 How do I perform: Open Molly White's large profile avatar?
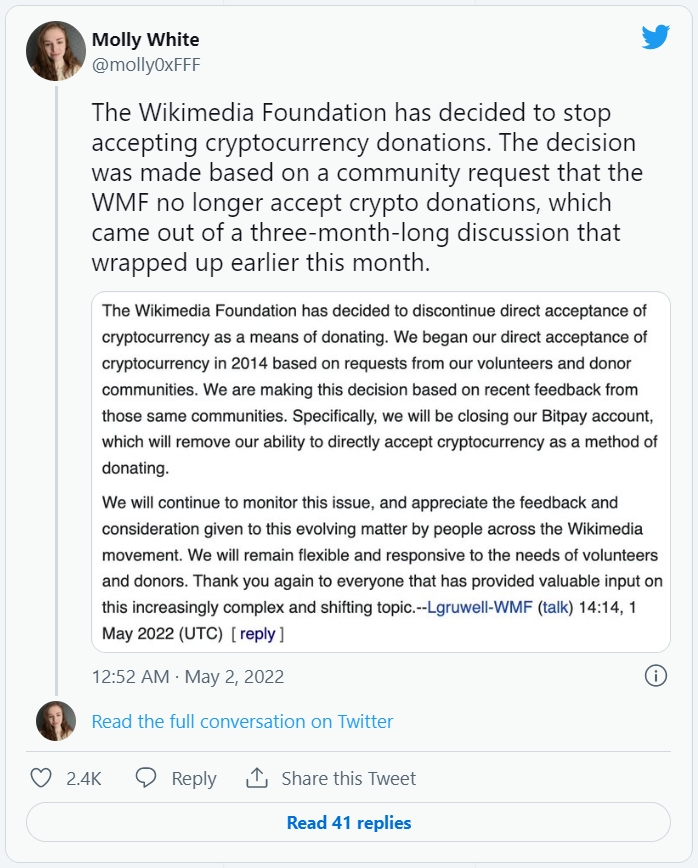point(56,50)
